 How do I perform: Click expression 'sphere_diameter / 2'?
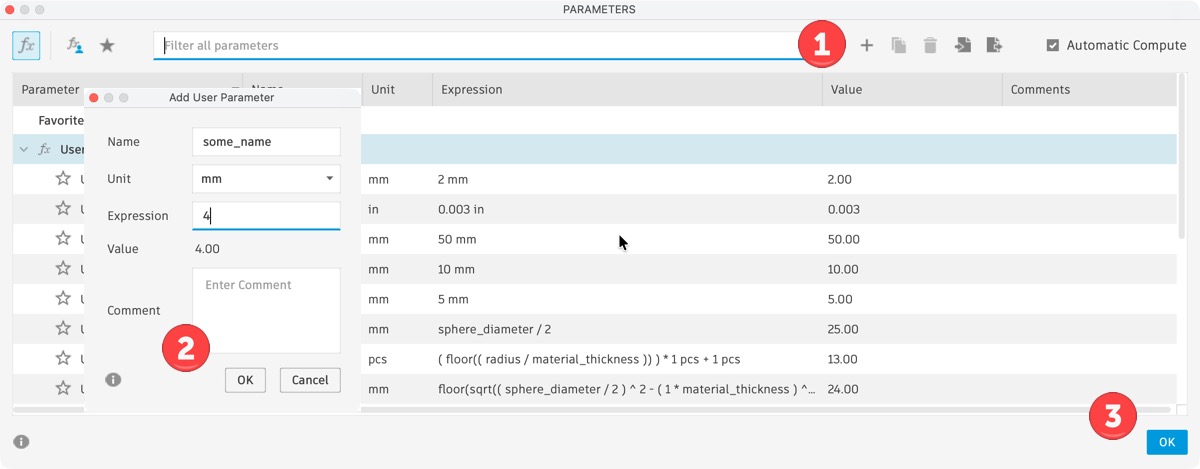point(497,329)
